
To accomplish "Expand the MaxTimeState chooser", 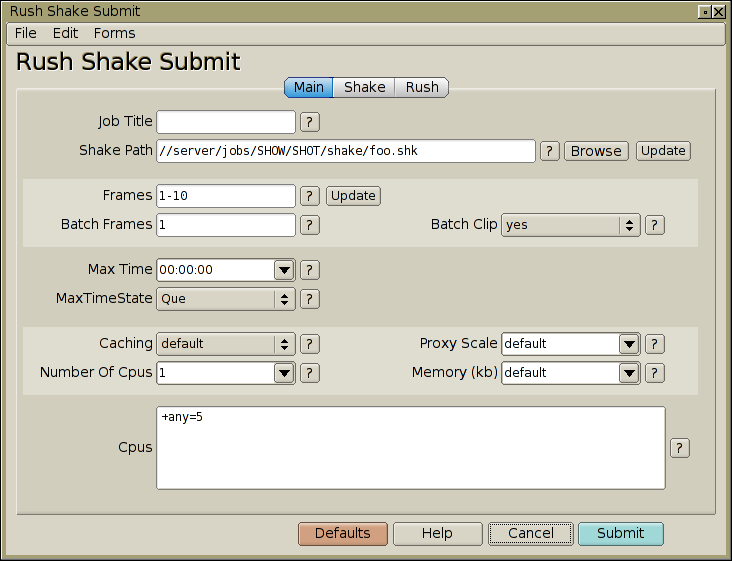I will click(x=225, y=299).
